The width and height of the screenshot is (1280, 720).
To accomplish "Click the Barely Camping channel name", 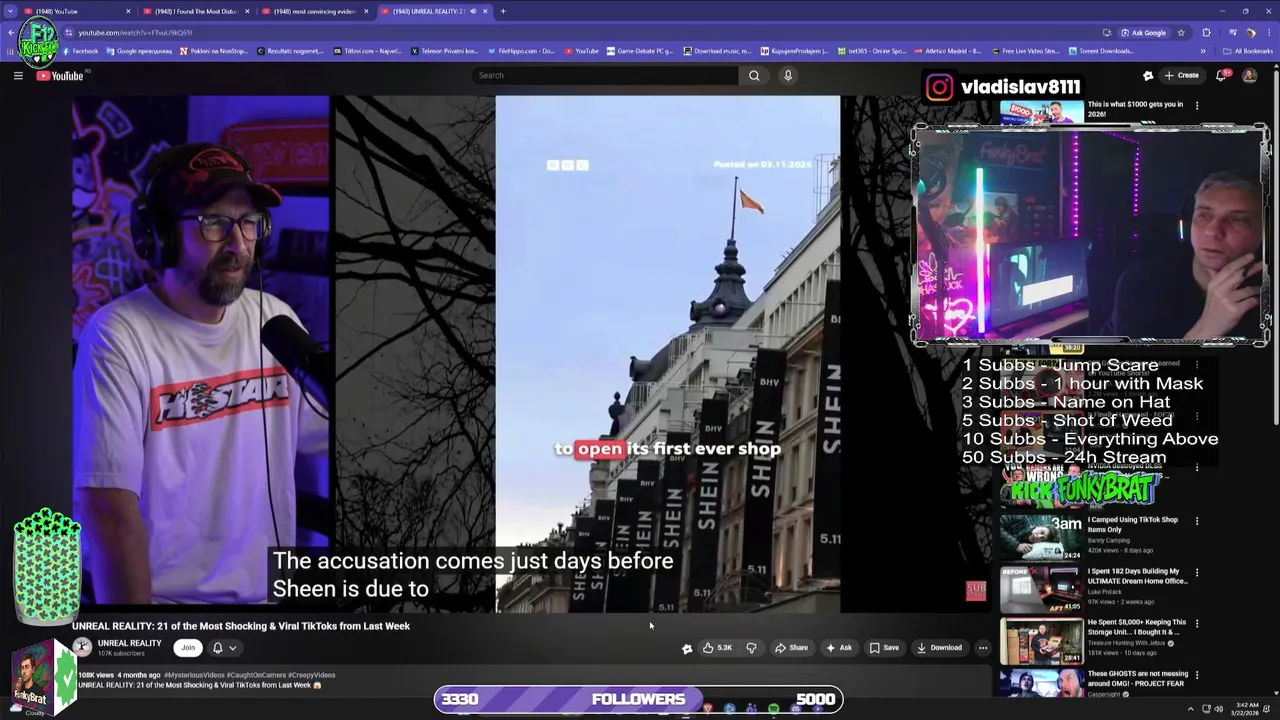I will point(1110,540).
